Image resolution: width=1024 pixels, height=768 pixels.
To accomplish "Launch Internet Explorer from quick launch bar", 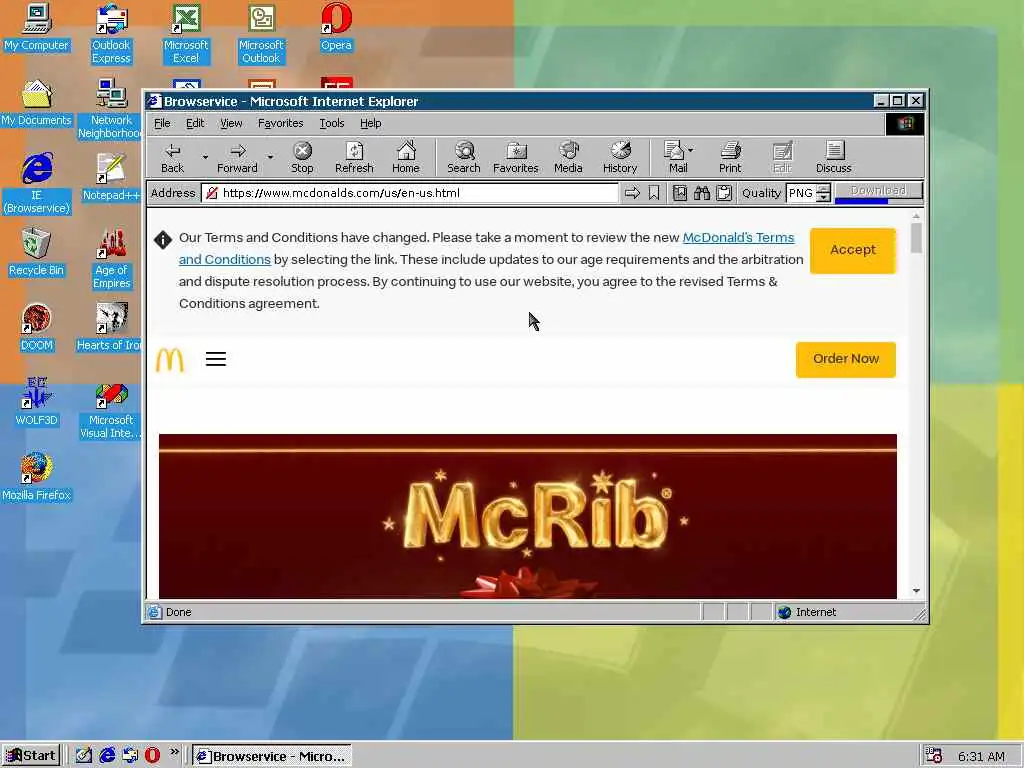I will coord(107,756).
